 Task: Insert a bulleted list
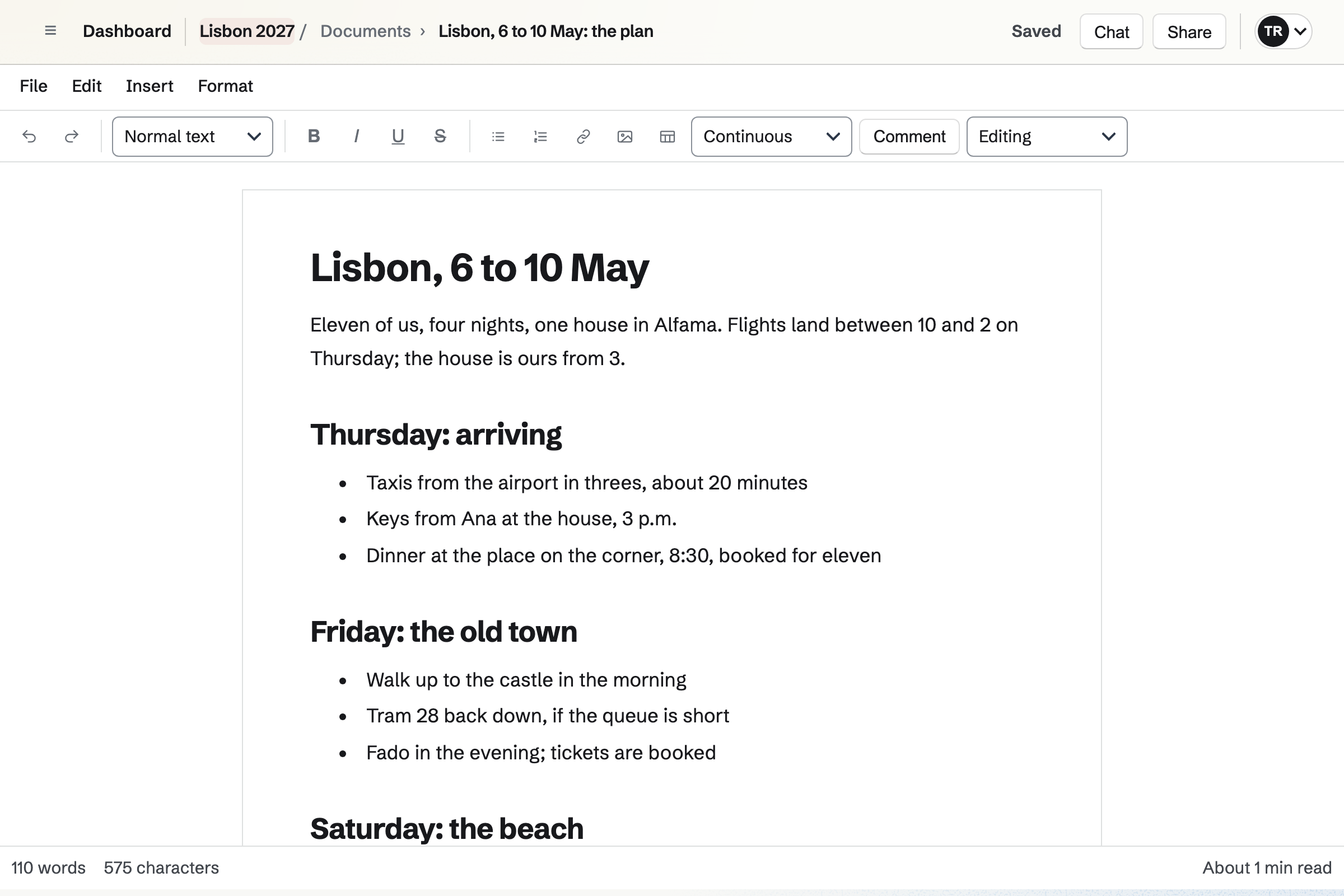498,137
